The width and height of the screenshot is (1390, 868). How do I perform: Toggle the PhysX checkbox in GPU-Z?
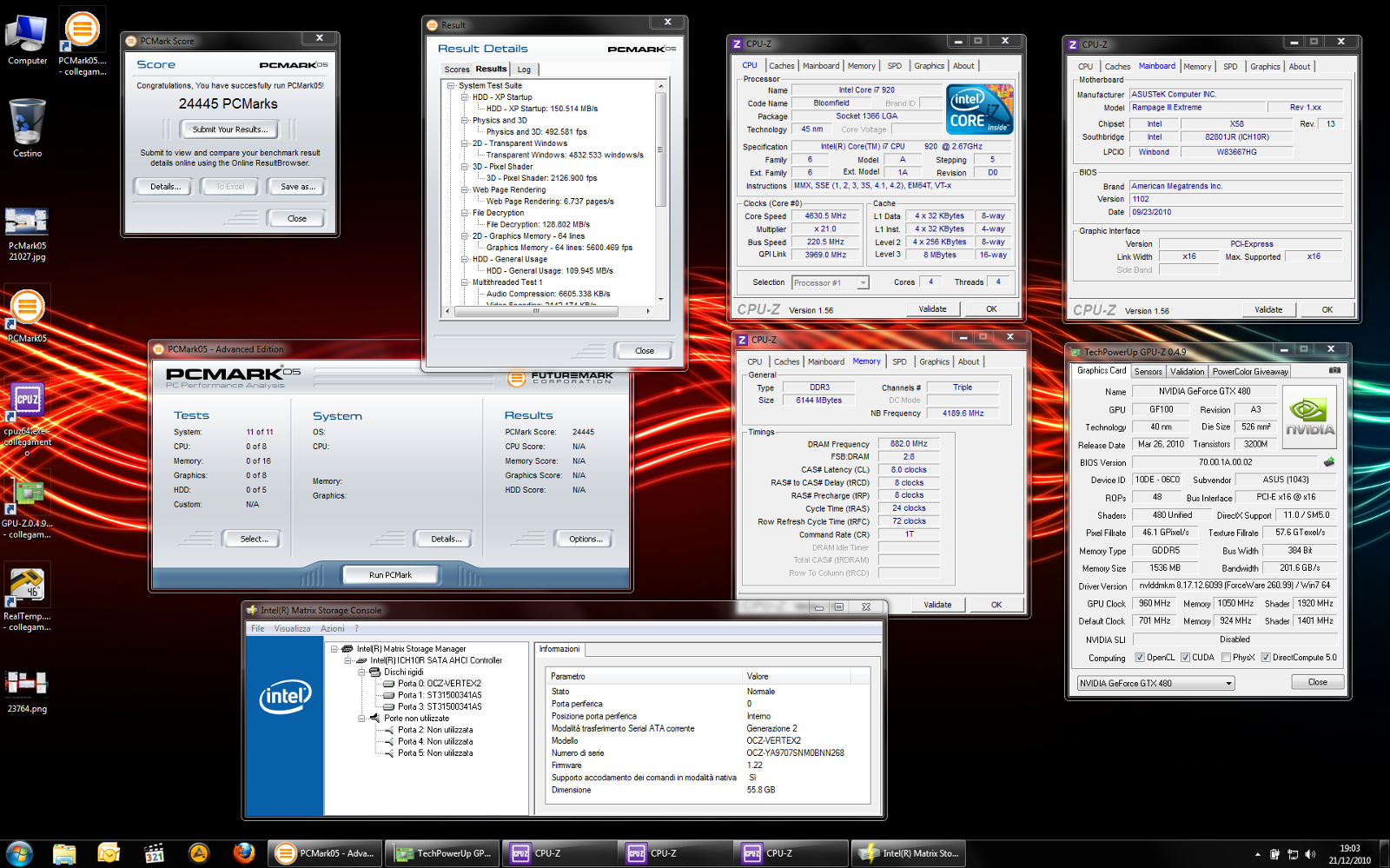tap(1226, 658)
